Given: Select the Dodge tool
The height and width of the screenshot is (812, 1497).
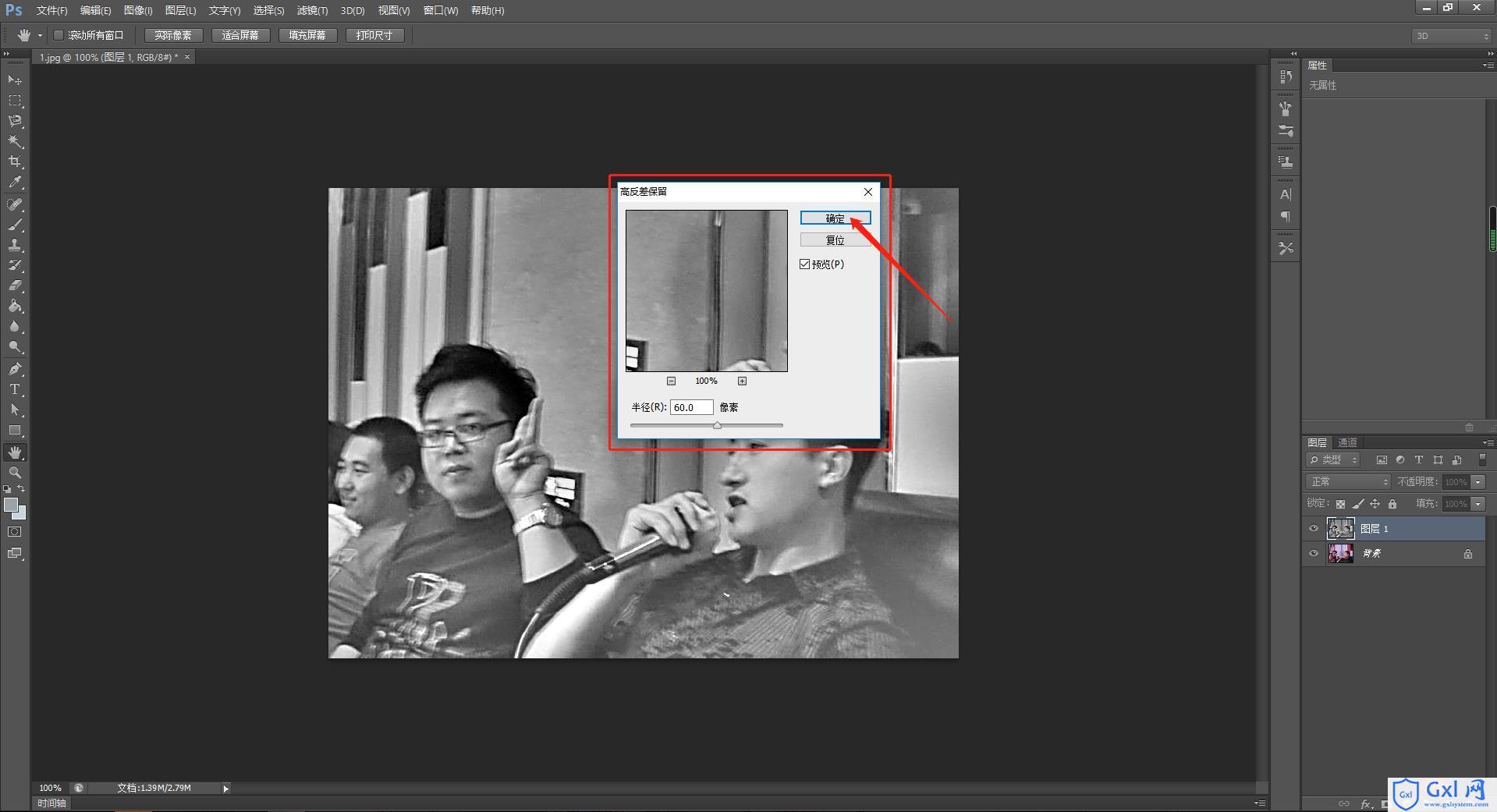Looking at the screenshot, I should (x=15, y=347).
